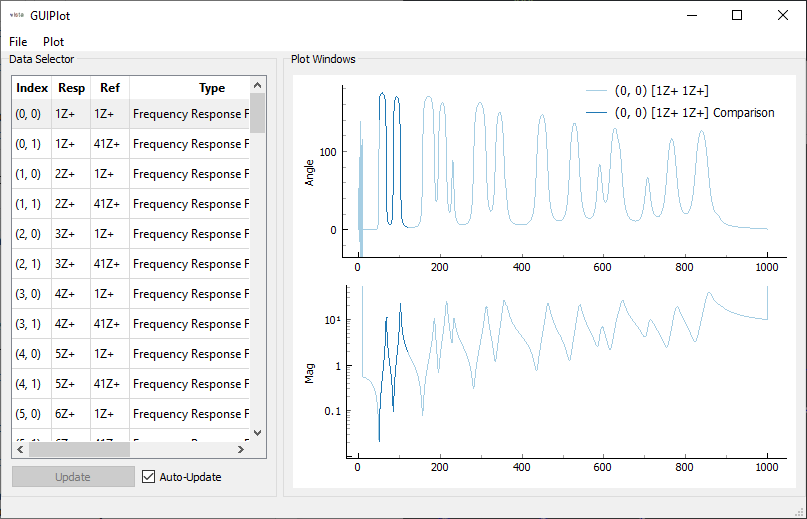
Task: Click the Ref column header
Action: pyautogui.click(x=110, y=88)
